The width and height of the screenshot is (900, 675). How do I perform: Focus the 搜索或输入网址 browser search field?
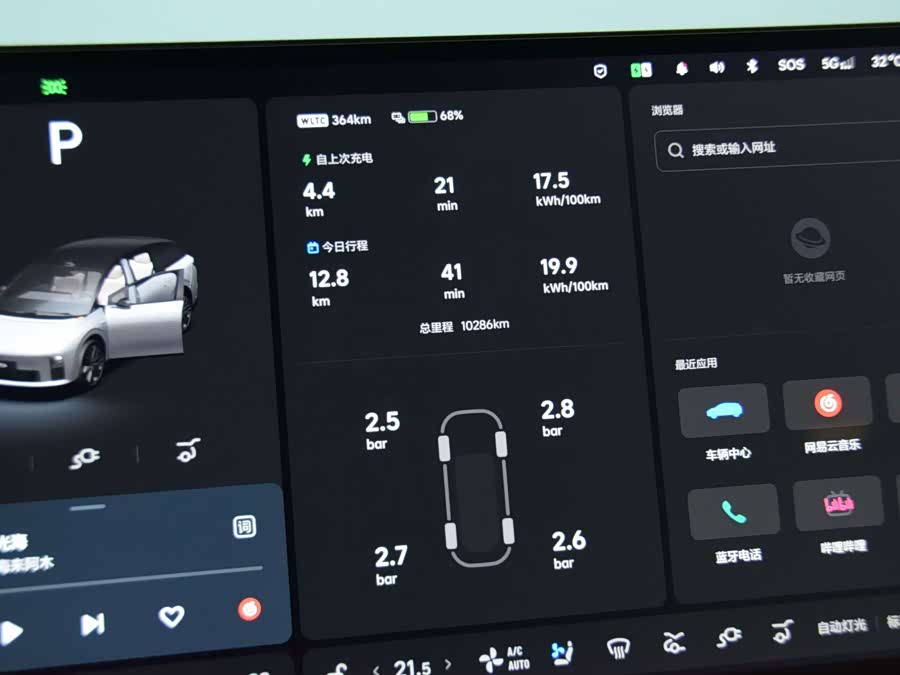777,149
